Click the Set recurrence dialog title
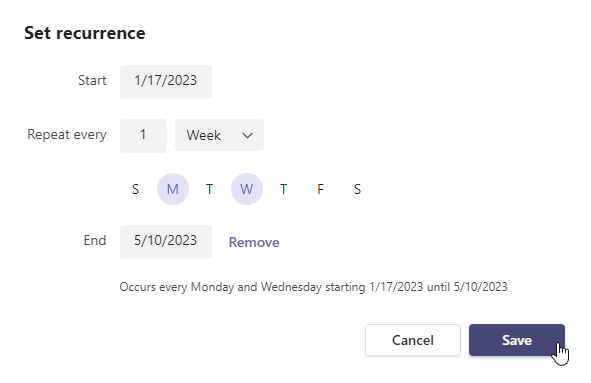 [85, 33]
